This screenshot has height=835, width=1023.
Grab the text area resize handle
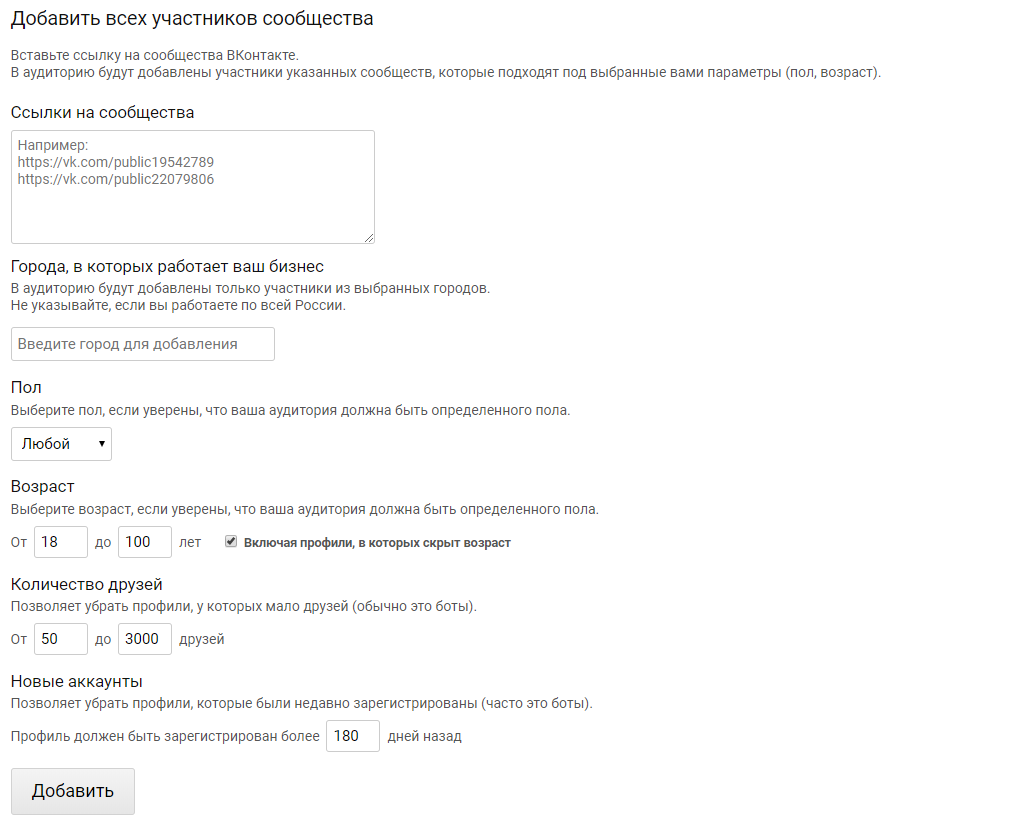(369, 238)
